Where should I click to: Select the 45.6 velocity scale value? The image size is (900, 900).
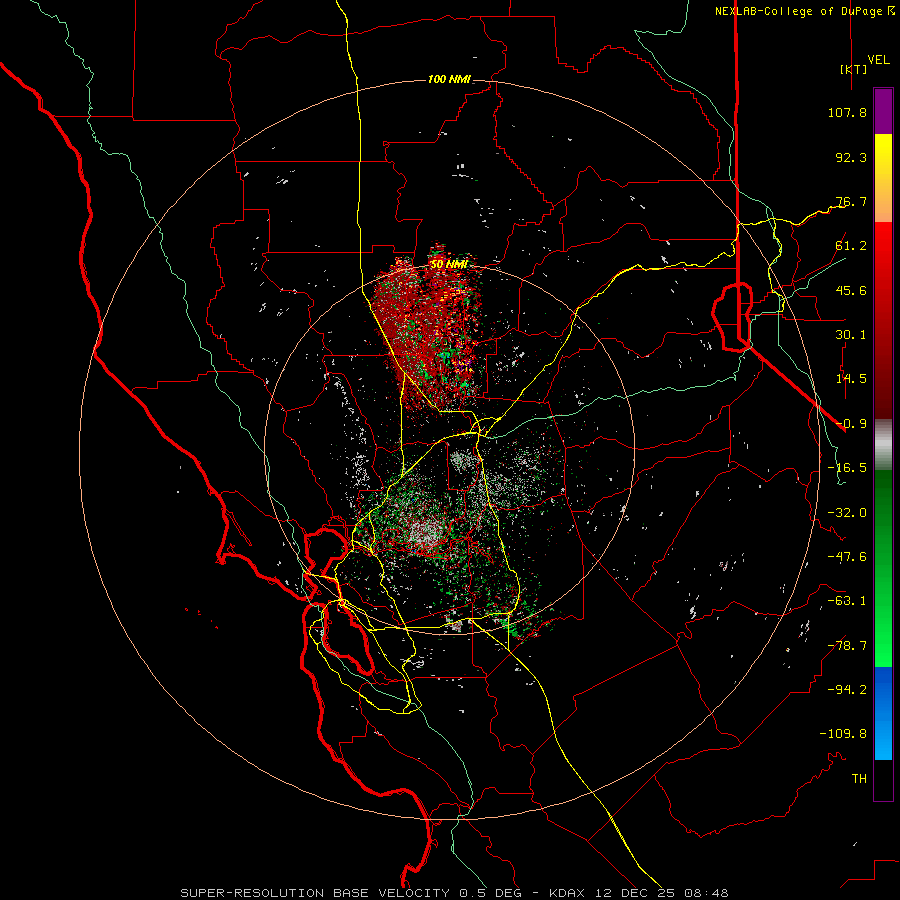click(851, 290)
